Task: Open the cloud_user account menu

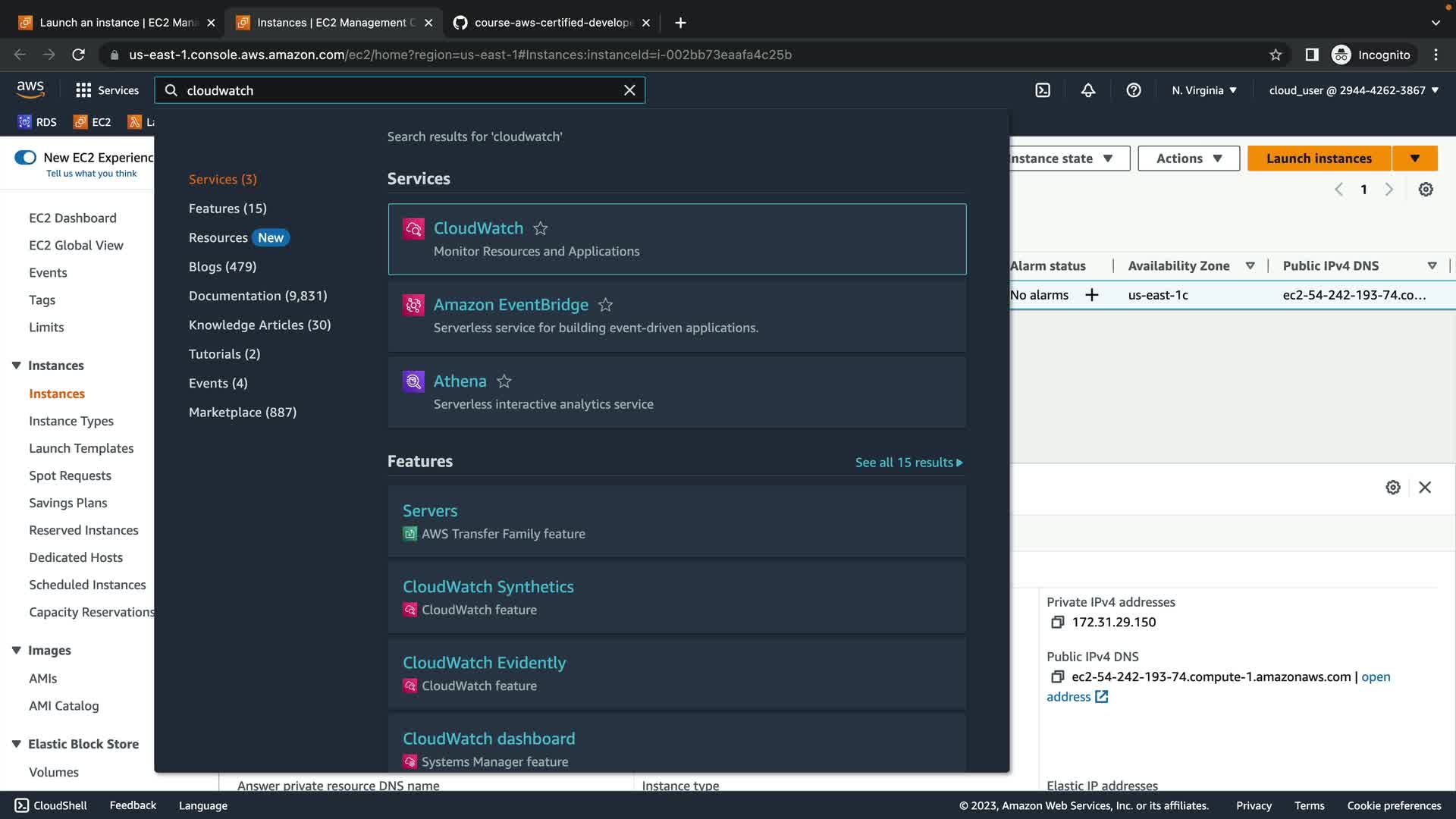Action: 1353,90
